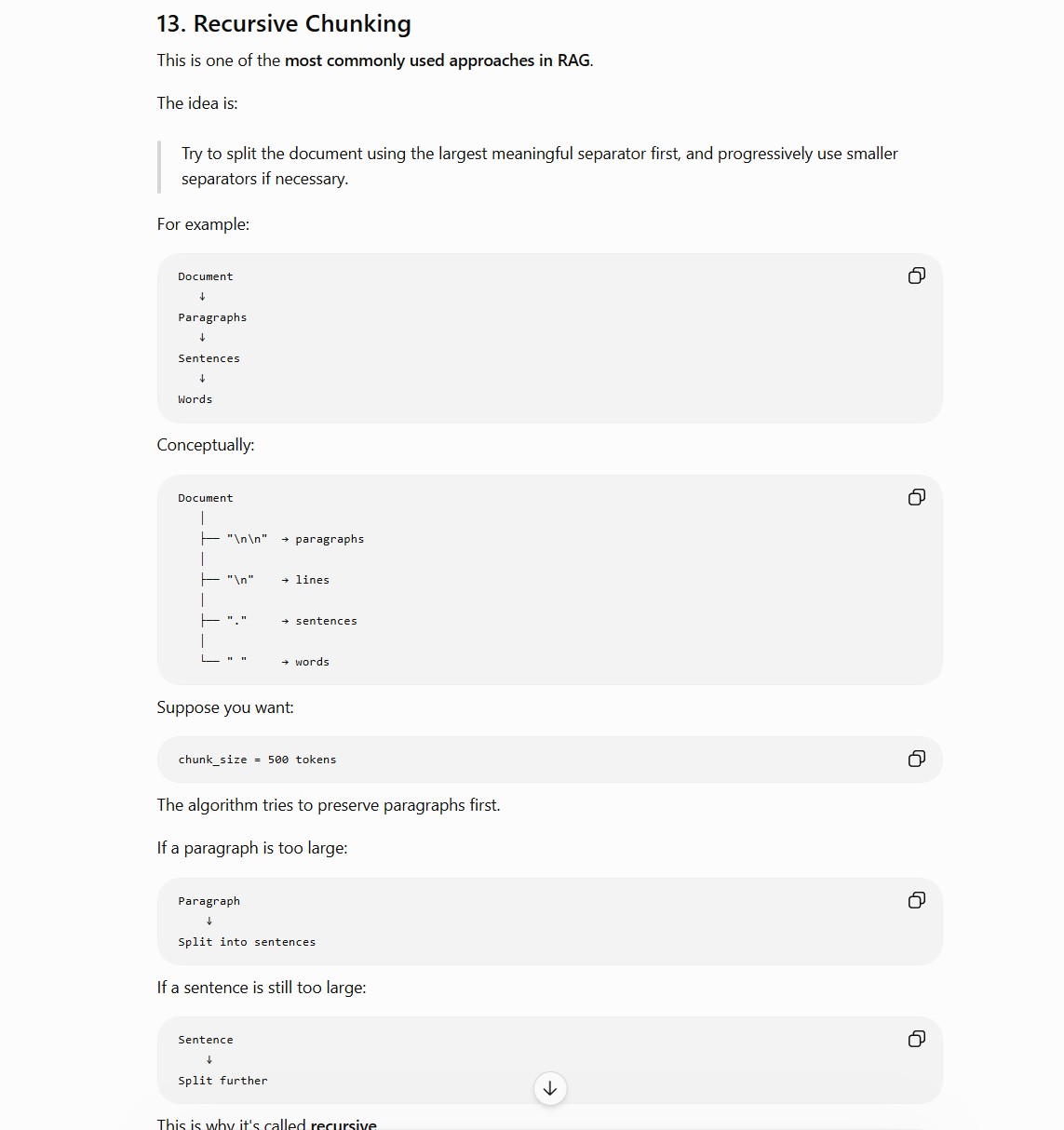Click the '"\n" → lines' entry

pyautogui.click(x=277, y=580)
